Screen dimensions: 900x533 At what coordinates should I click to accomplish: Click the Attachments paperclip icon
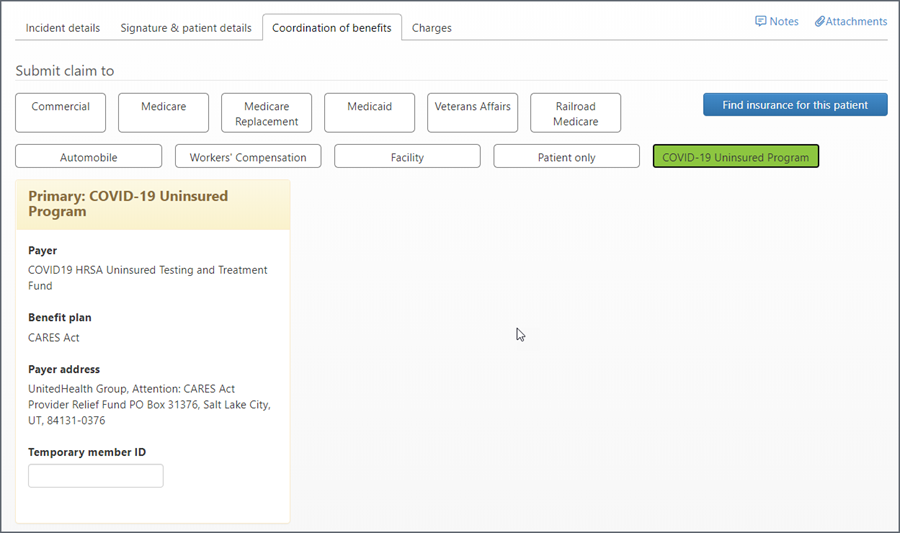coord(820,21)
